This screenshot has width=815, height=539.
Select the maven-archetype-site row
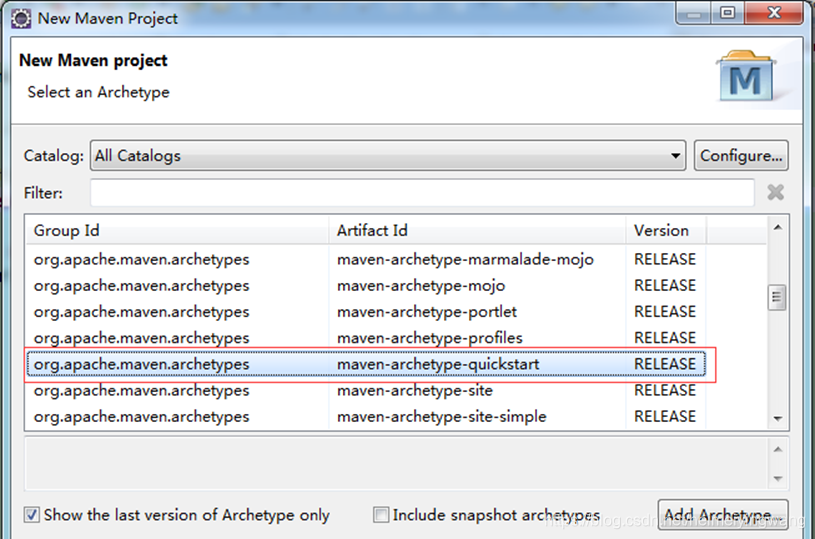tap(366, 390)
